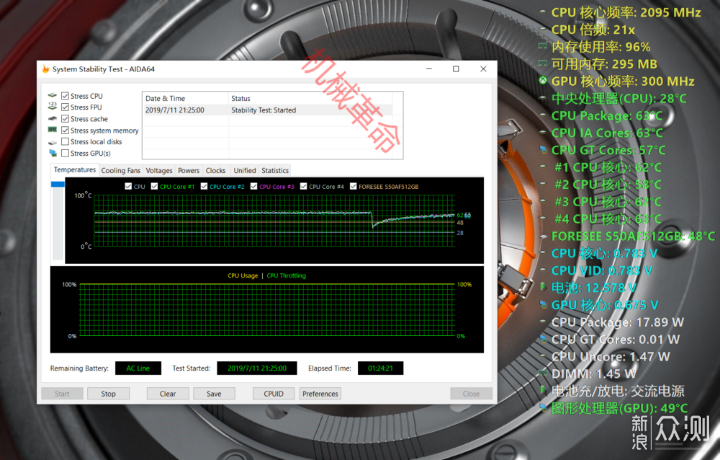Switch to the Powers tab
The image size is (720, 460).
(189, 170)
